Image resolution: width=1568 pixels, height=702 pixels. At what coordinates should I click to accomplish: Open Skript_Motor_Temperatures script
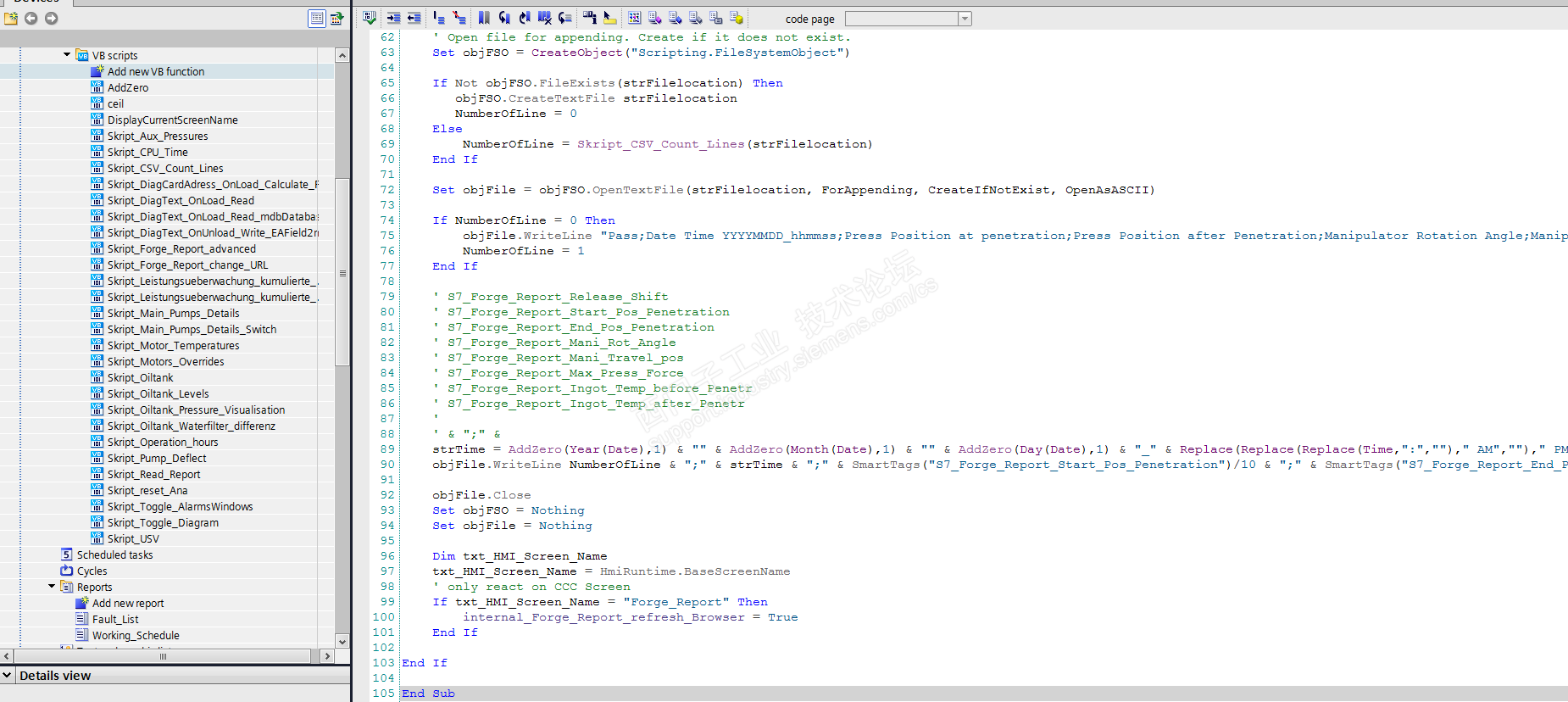pos(173,346)
